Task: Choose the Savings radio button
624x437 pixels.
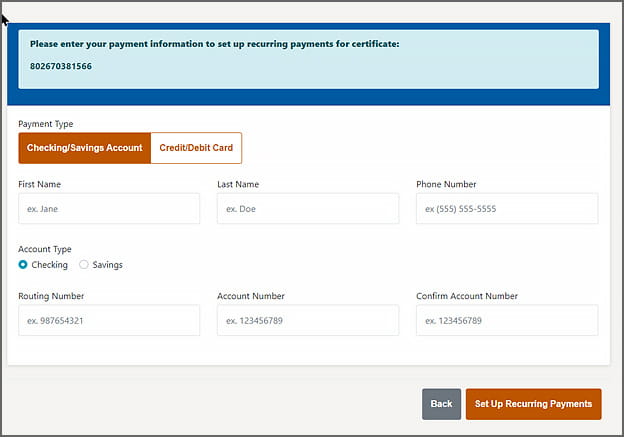Action: tap(84, 265)
